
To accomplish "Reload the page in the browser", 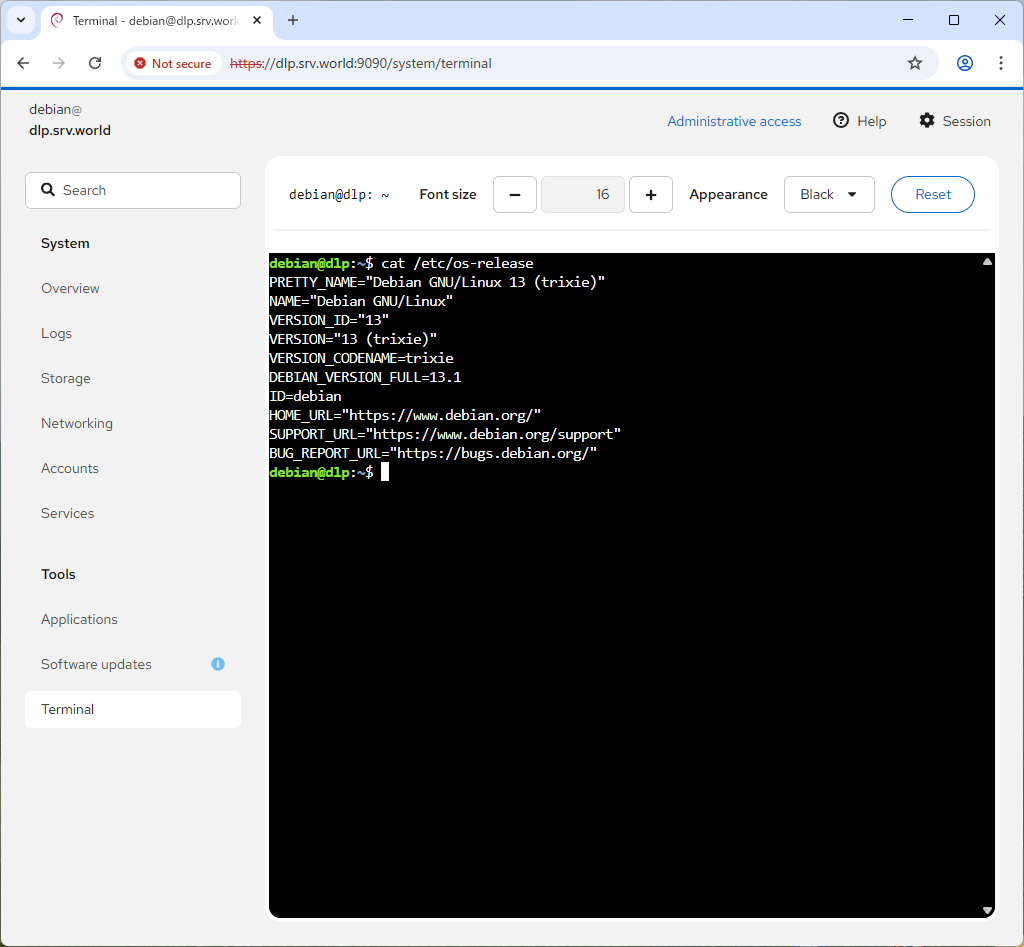I will coord(95,63).
